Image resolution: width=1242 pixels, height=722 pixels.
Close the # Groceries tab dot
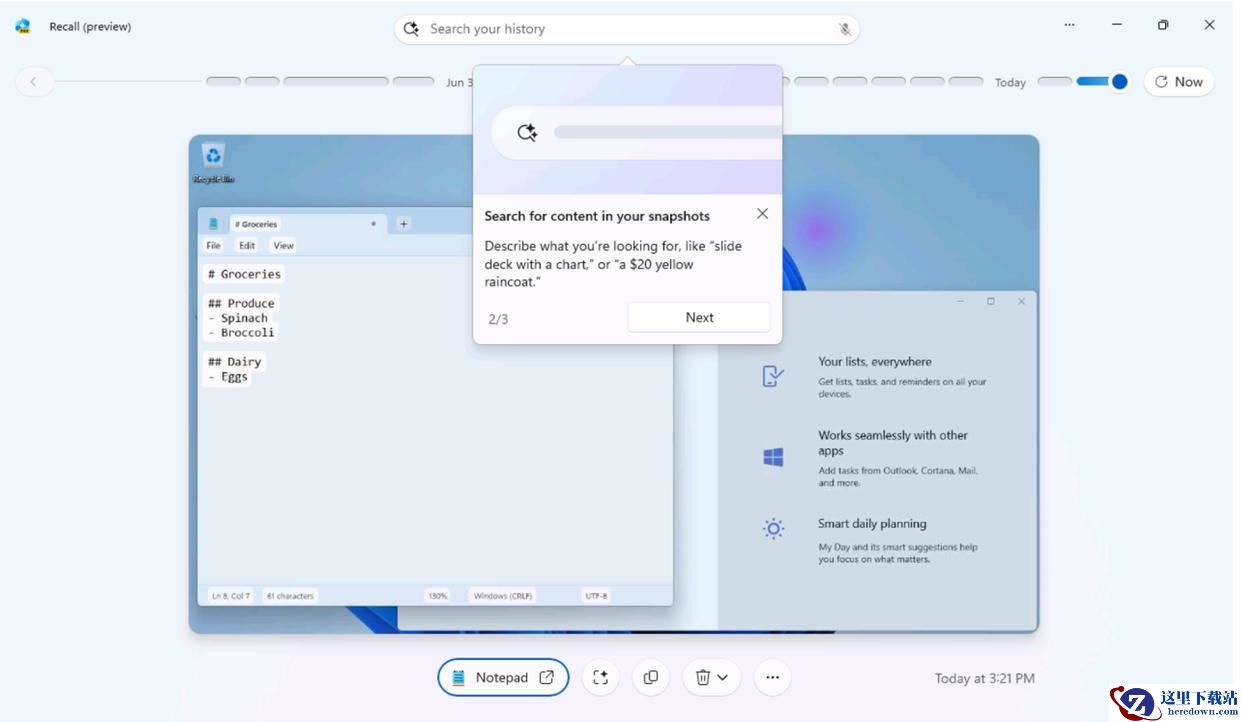373,224
